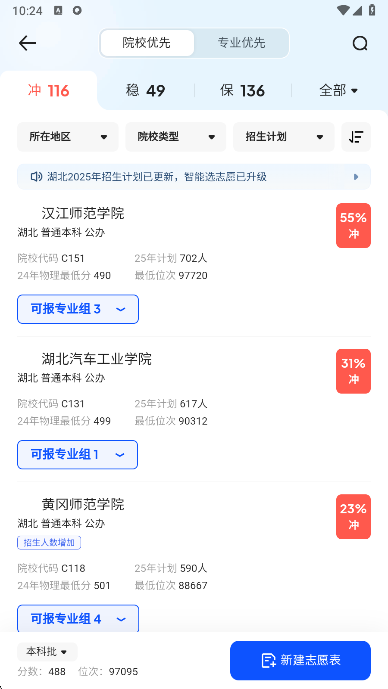388x689 pixels.
Task: Expand 可报专业组 3 for 汉江师范学院
Action: coord(78,309)
